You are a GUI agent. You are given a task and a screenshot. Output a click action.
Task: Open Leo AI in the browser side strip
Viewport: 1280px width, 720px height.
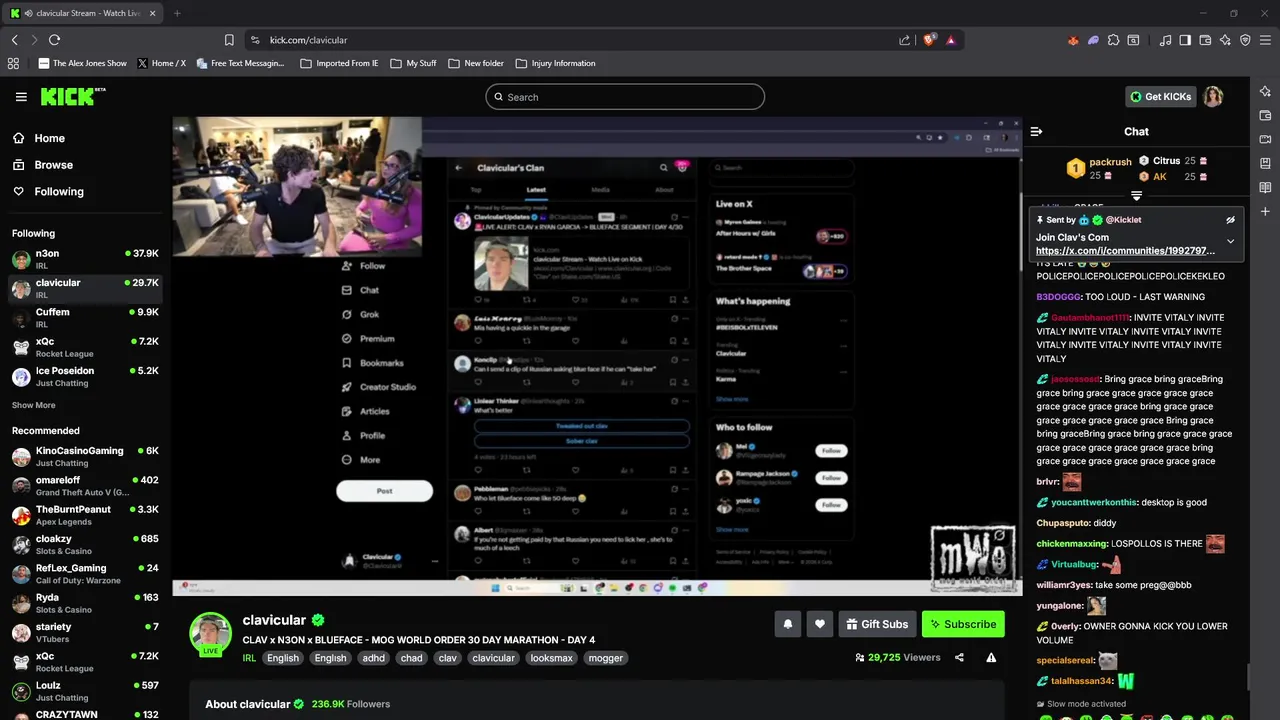pos(1265,91)
